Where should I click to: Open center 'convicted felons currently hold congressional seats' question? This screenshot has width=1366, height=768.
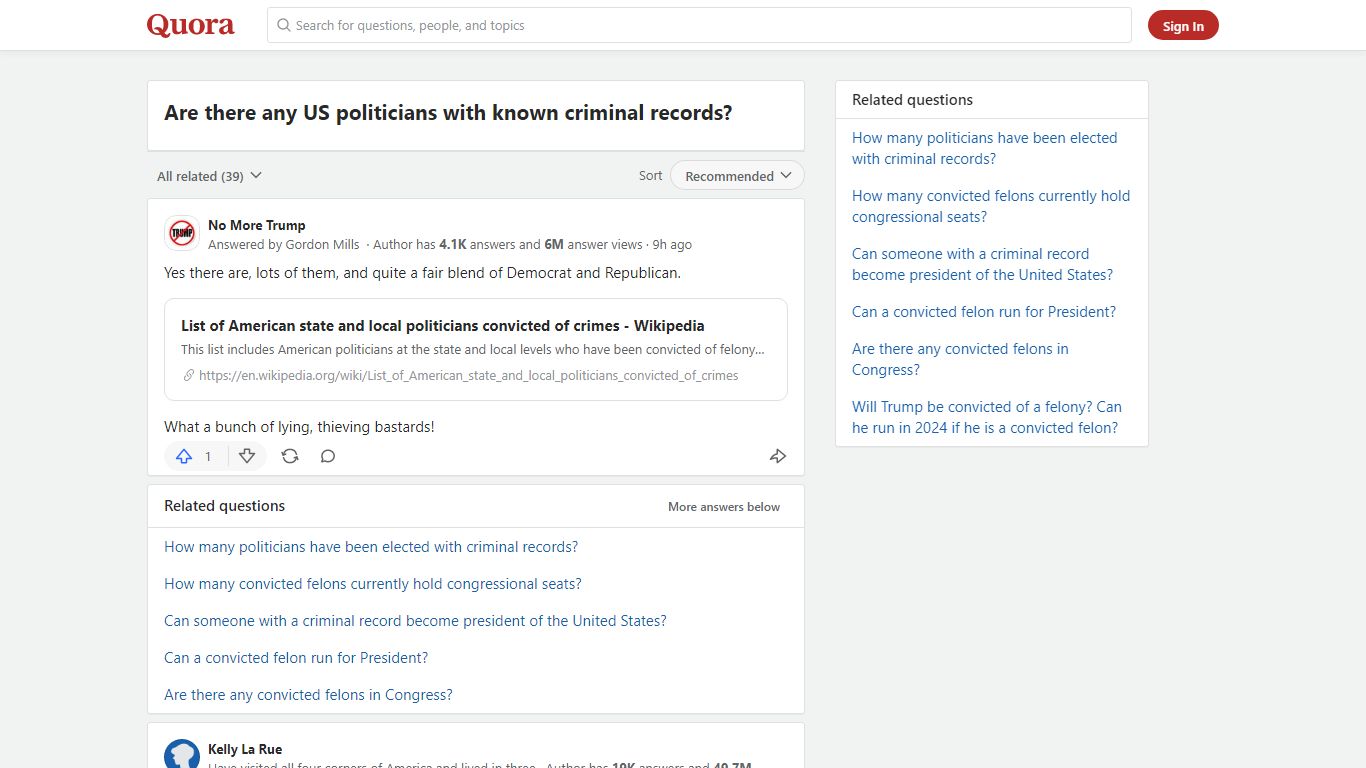[x=373, y=584]
